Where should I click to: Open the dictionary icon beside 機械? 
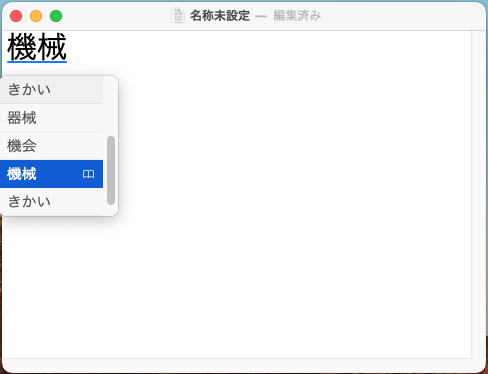tap(88, 174)
